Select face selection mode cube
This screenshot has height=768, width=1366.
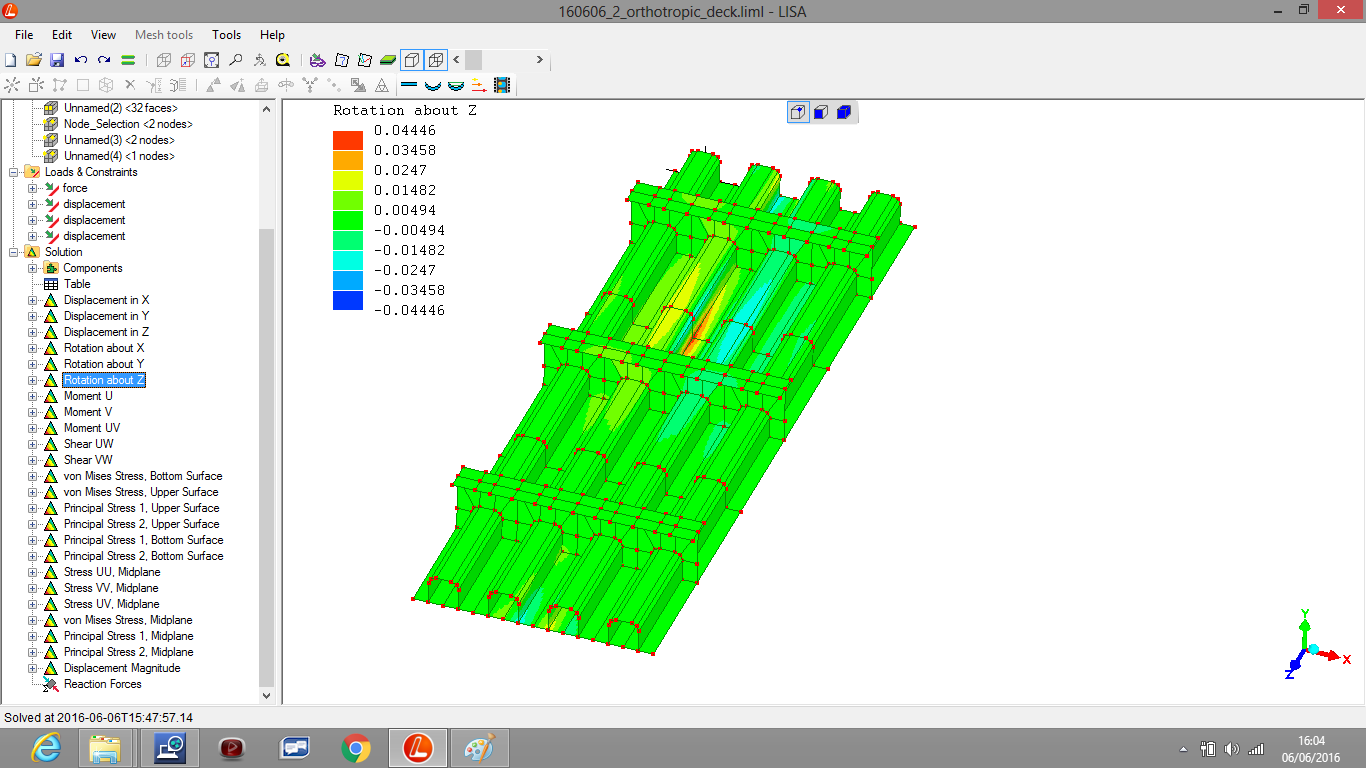(x=821, y=112)
